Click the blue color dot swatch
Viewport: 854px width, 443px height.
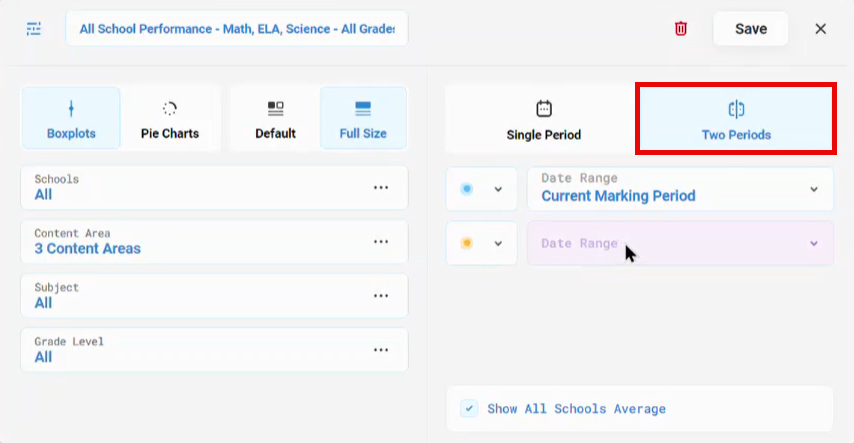pos(467,189)
